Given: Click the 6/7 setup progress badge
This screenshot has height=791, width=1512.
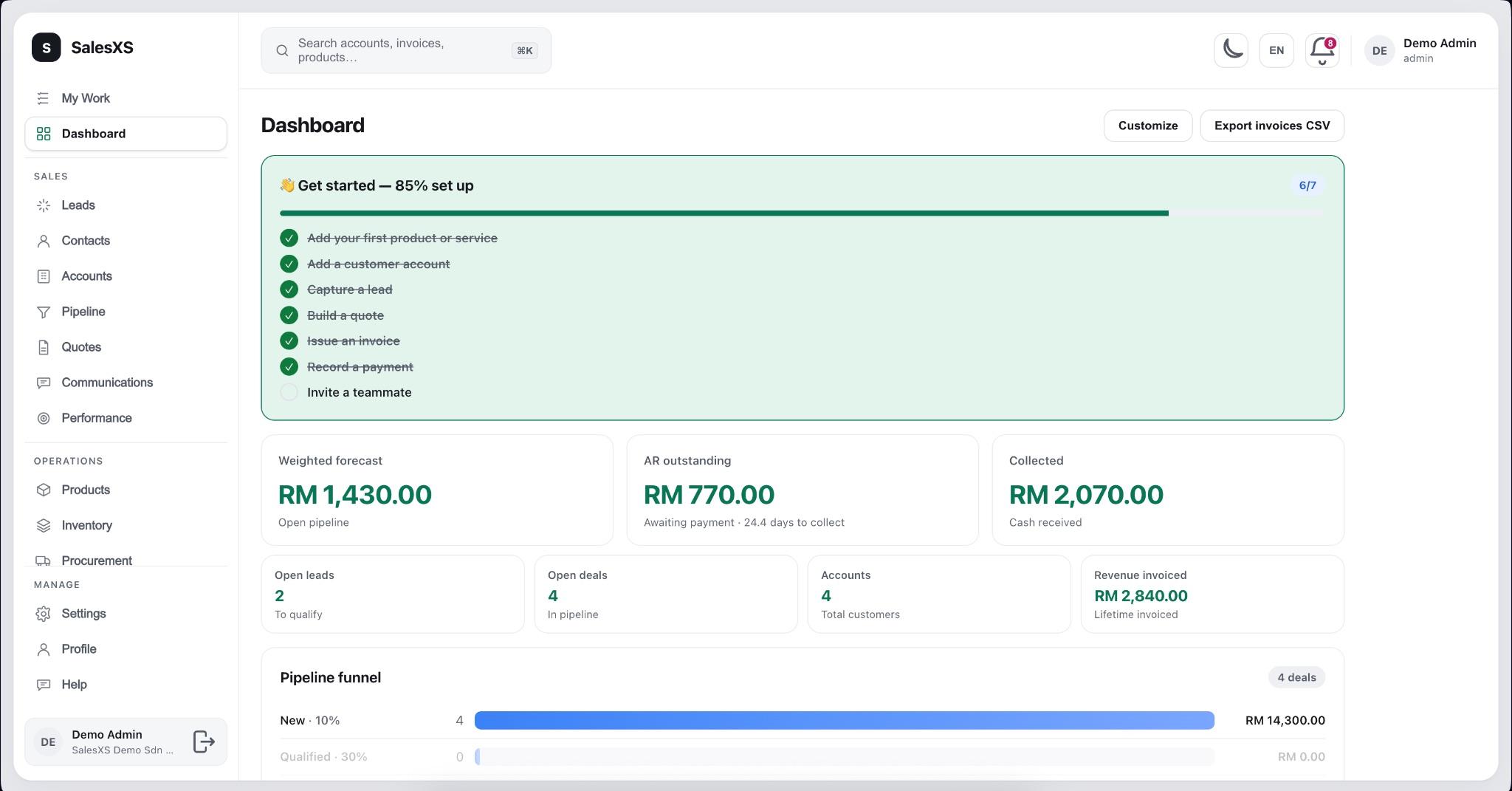Looking at the screenshot, I should pos(1307,185).
